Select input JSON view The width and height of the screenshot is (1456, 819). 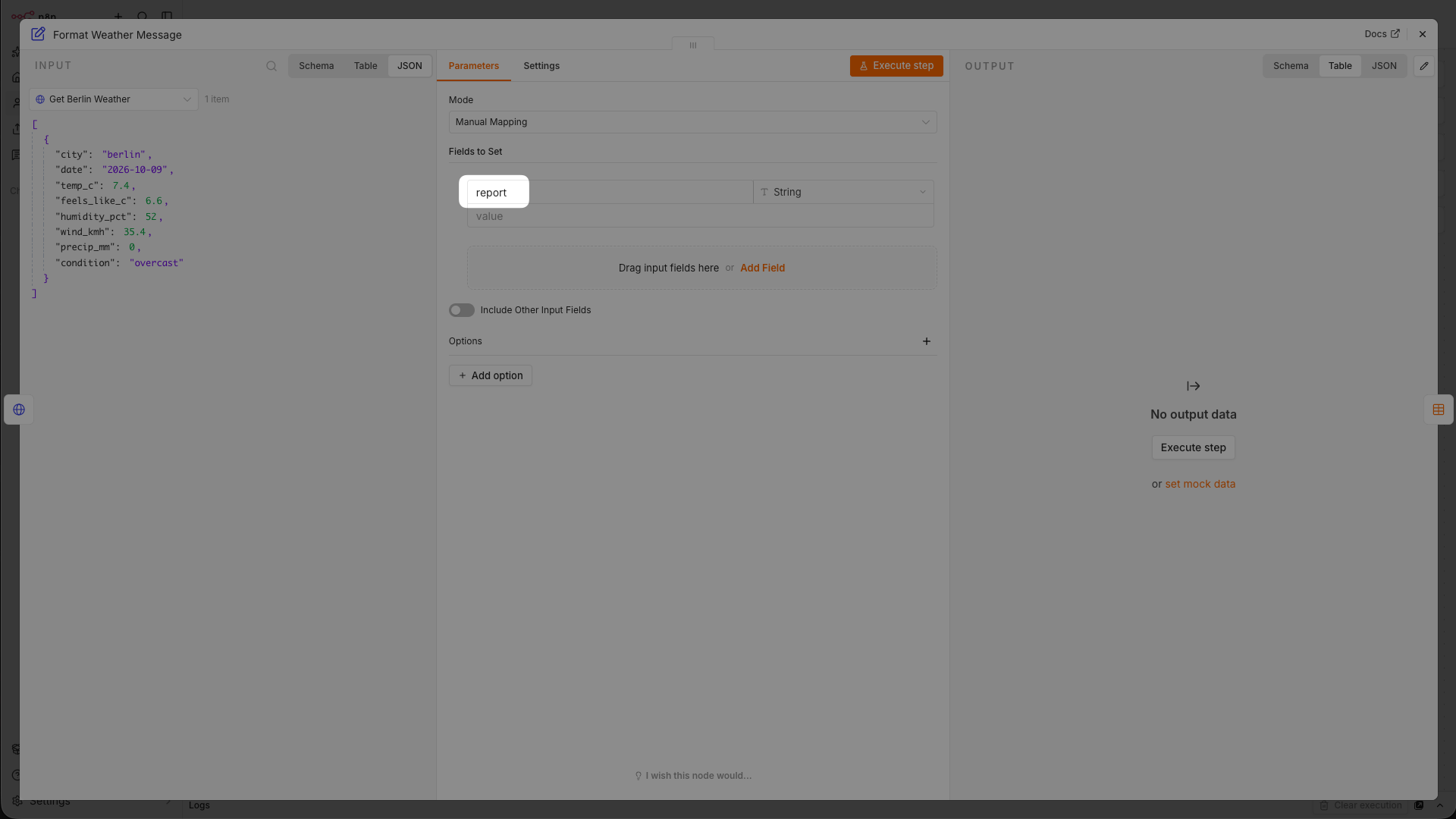409,66
